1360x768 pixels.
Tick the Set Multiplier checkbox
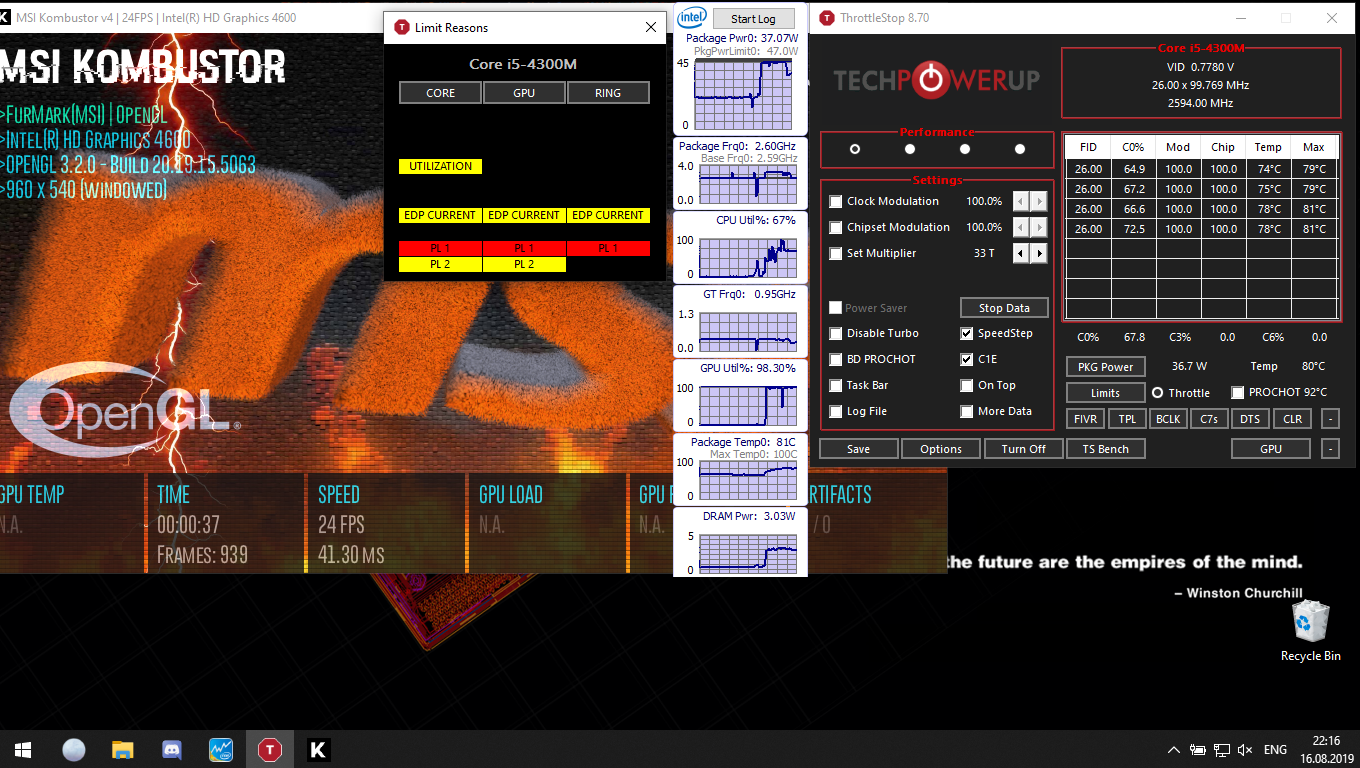coord(836,253)
